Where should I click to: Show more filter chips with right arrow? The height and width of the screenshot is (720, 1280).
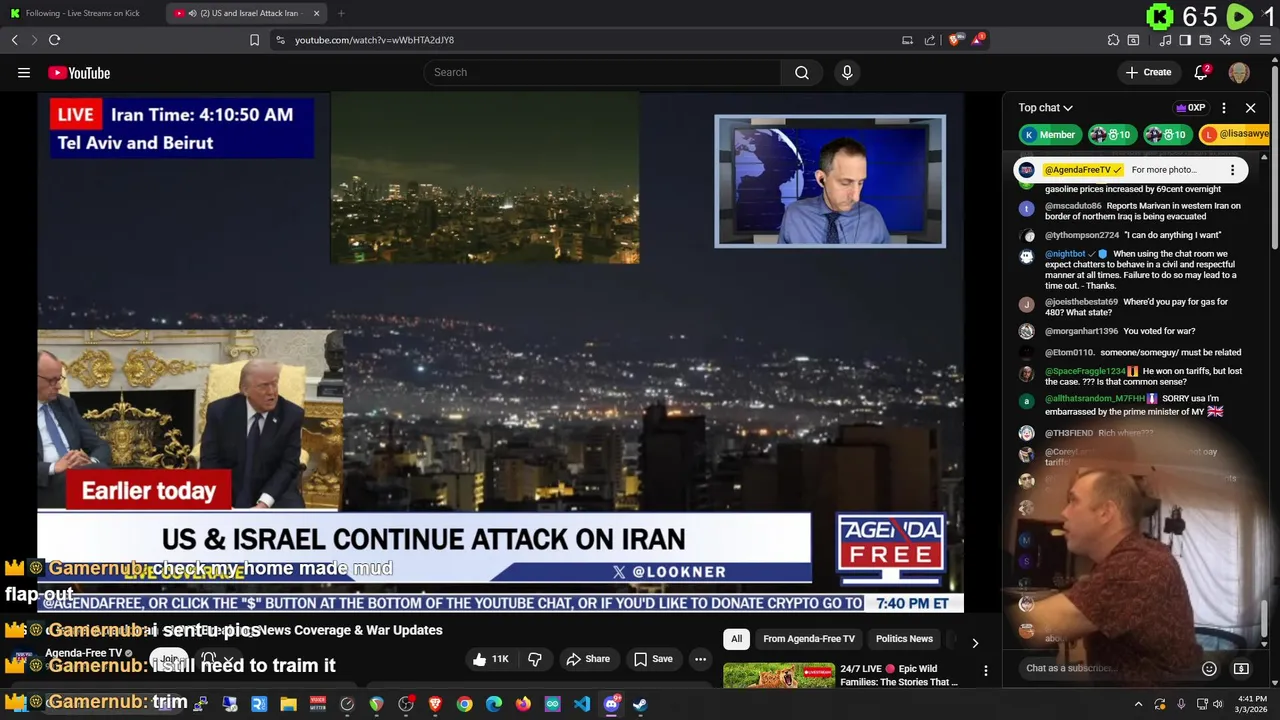(x=975, y=642)
